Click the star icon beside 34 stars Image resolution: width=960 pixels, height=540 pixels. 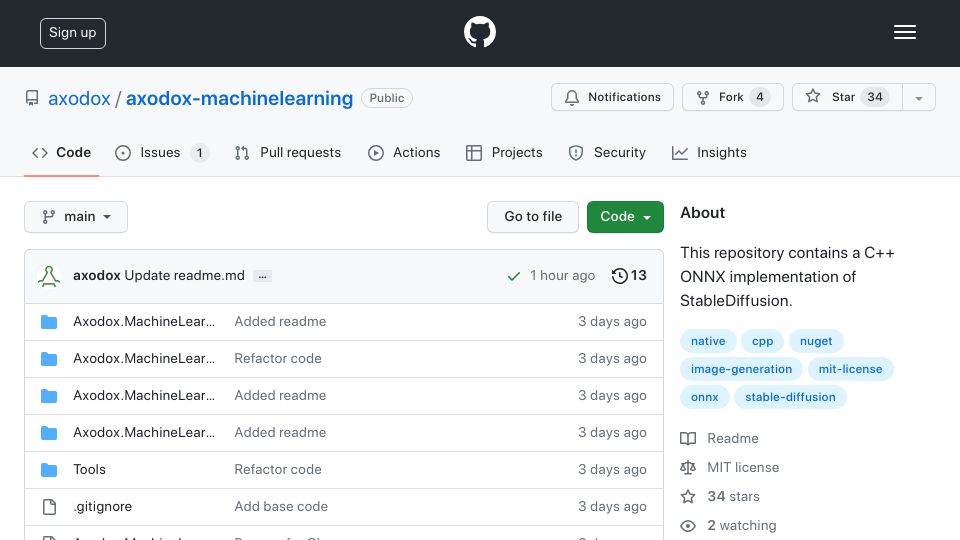pos(688,497)
